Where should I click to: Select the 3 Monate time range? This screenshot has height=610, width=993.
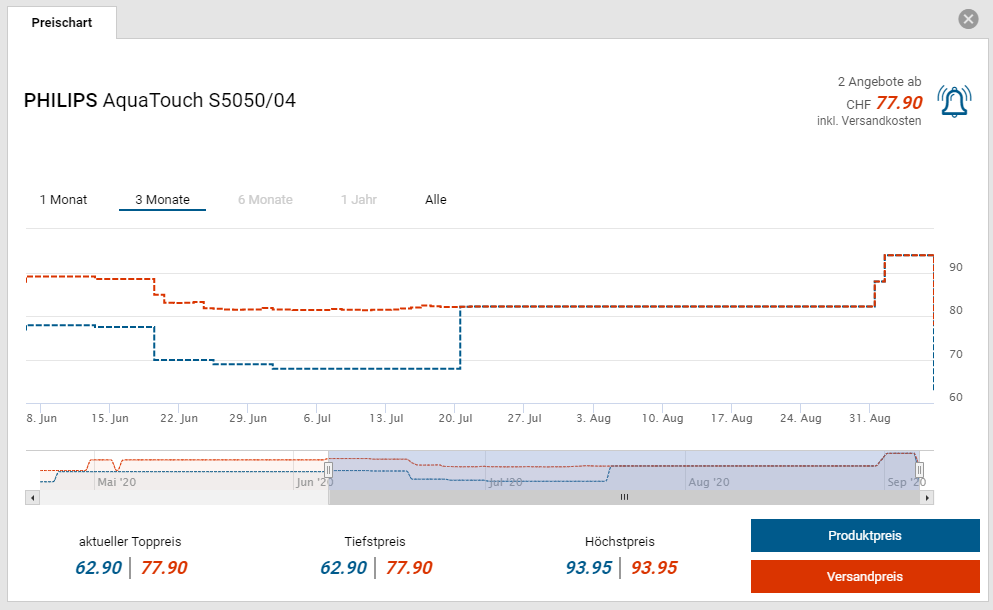[x=162, y=200]
